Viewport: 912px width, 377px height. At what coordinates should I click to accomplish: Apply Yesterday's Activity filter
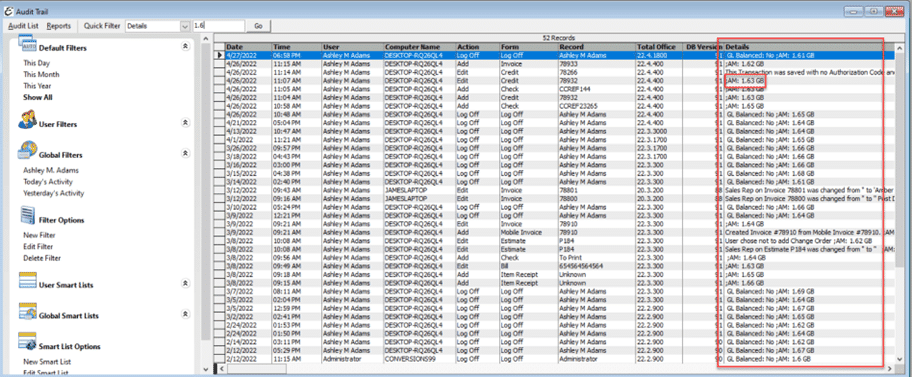tap(54, 193)
